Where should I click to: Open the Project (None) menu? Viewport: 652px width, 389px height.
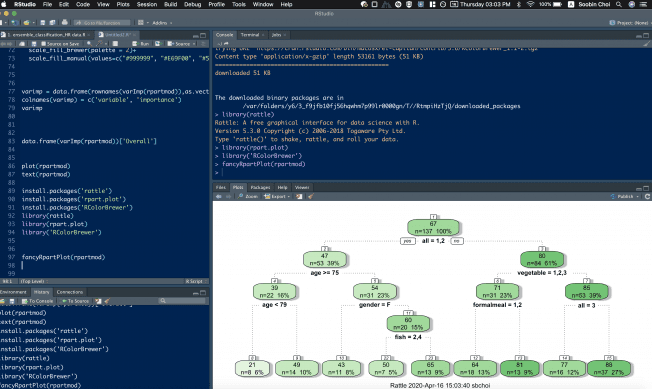[630, 23]
